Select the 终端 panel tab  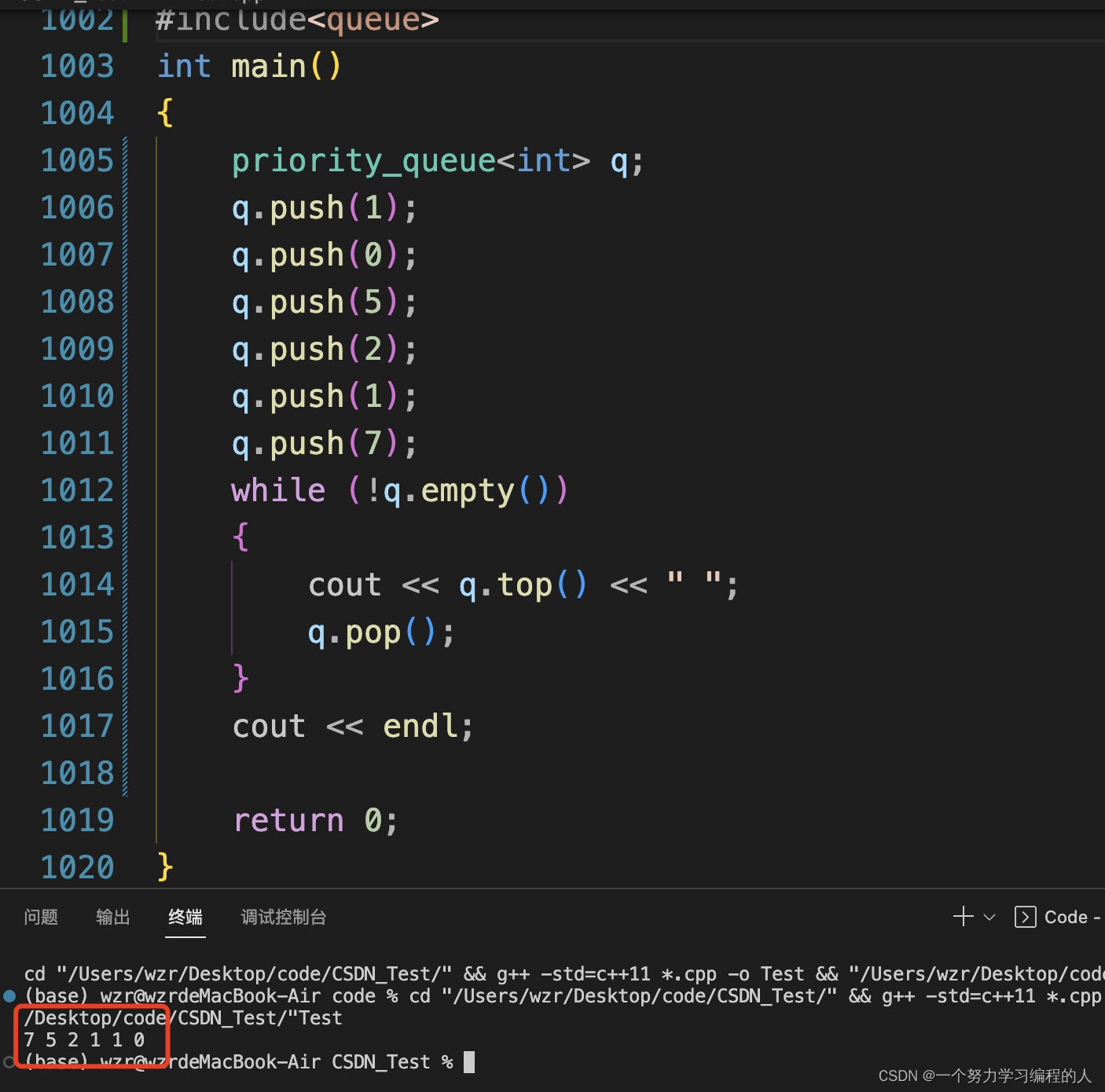(x=185, y=917)
